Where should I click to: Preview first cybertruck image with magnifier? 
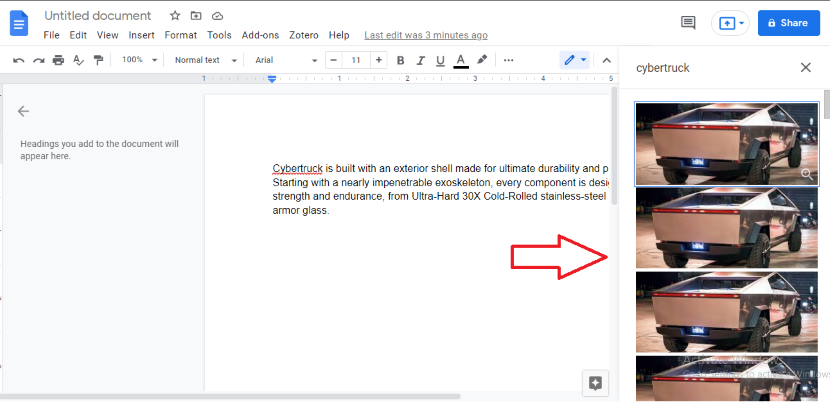pyautogui.click(x=807, y=174)
